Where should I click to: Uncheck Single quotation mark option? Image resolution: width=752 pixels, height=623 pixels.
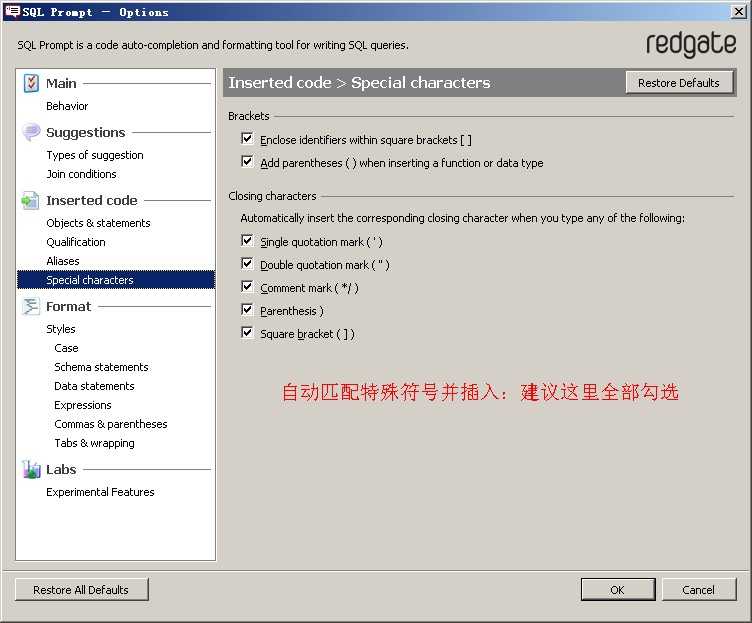click(x=247, y=241)
